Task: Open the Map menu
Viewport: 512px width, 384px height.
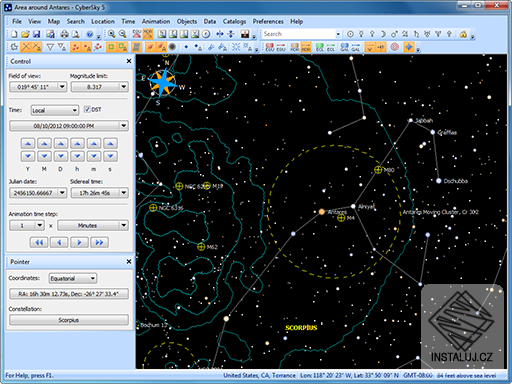Action: click(x=54, y=21)
